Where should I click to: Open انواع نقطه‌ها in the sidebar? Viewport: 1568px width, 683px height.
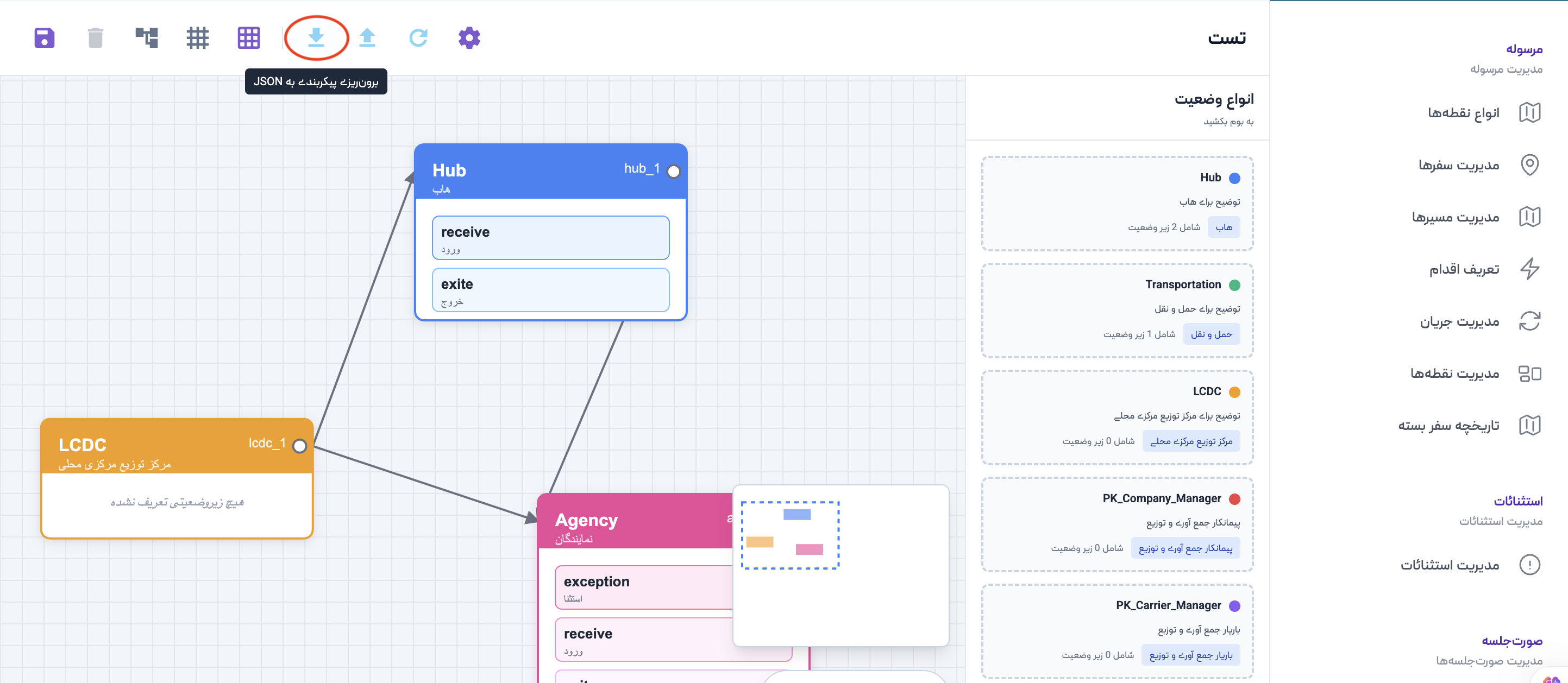pos(1463,112)
